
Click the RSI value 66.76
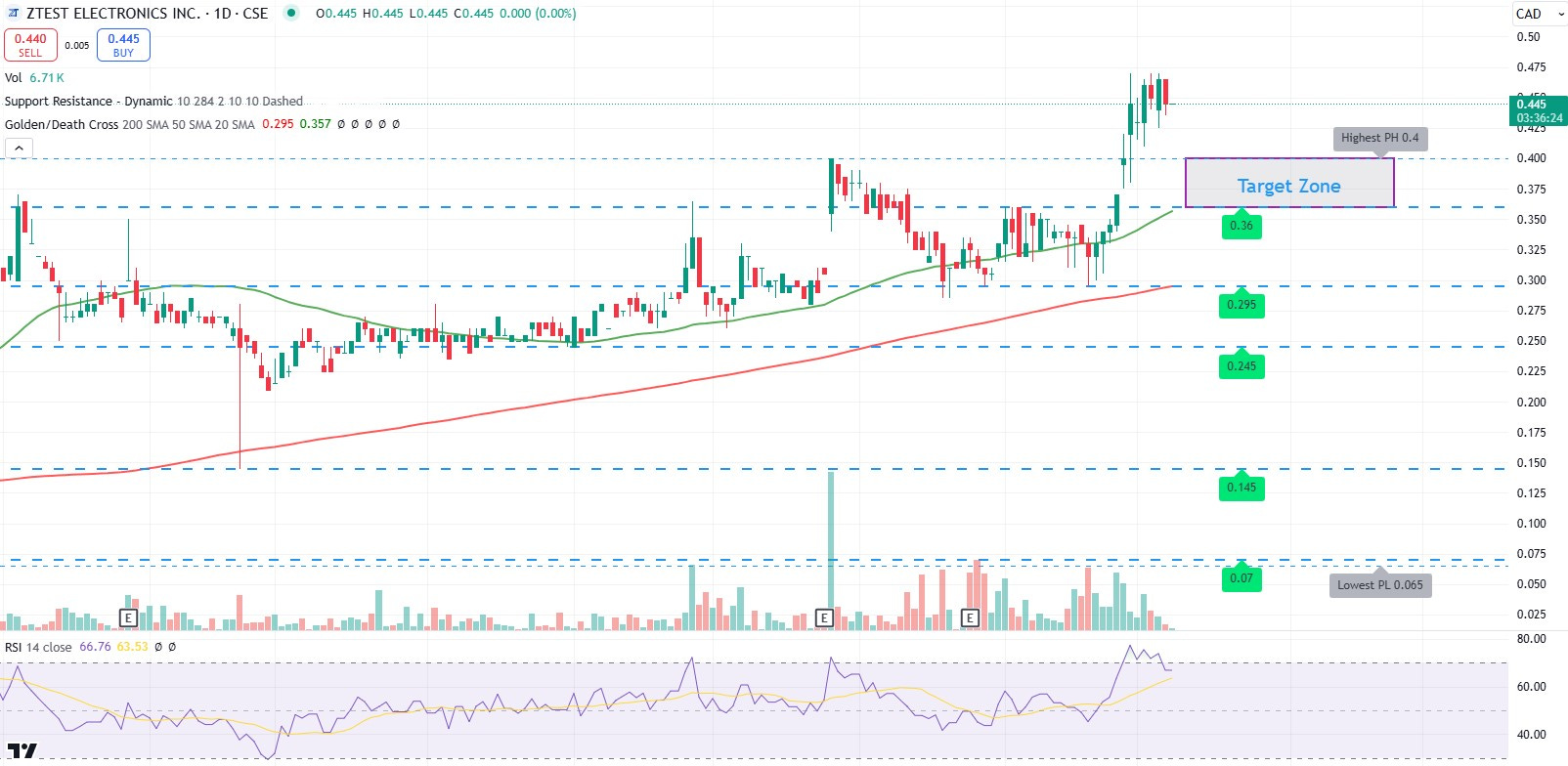click(95, 647)
